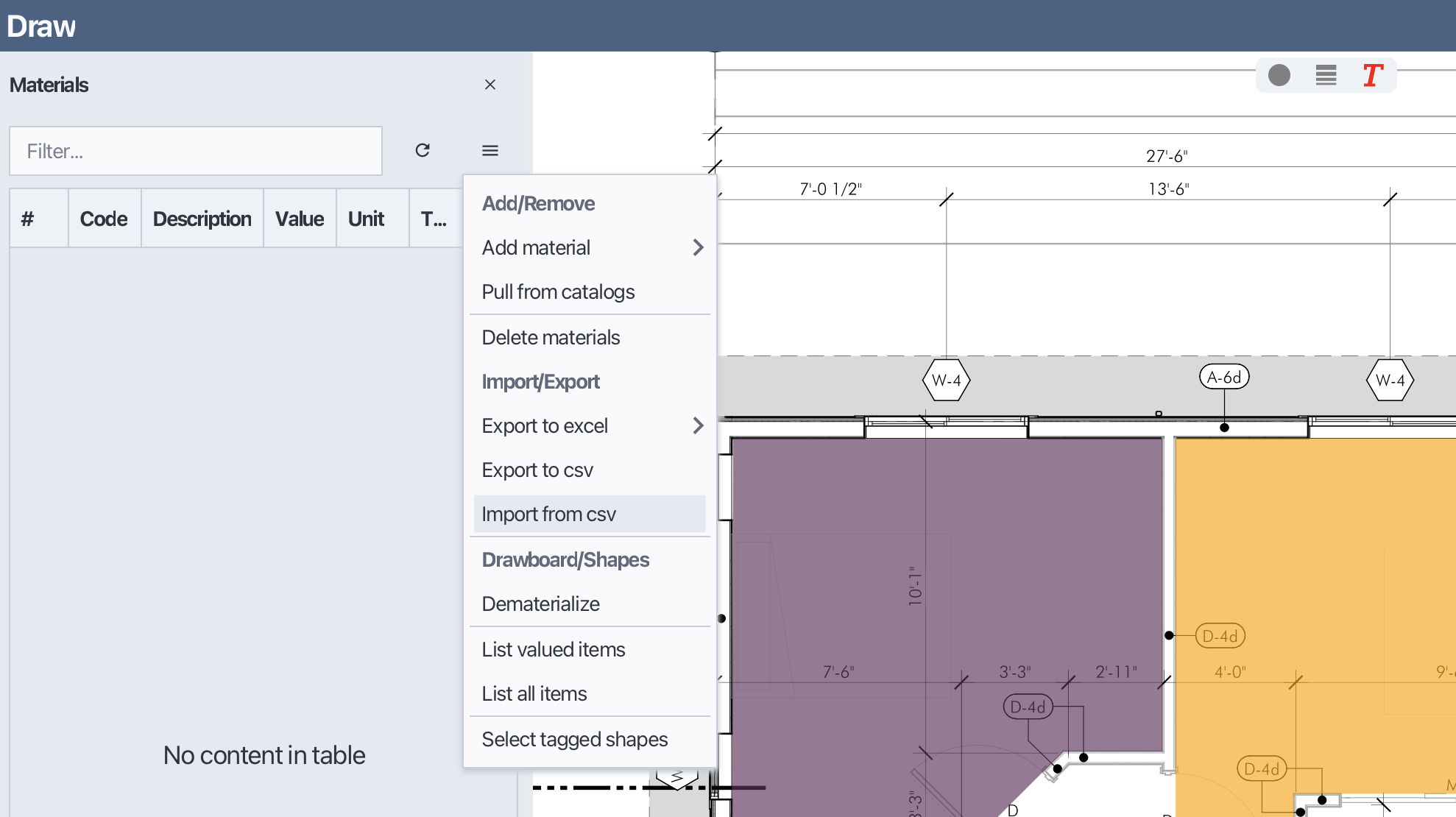Open the Materials hamburger menu
Screen dimensions: 1456x817
(x=490, y=150)
